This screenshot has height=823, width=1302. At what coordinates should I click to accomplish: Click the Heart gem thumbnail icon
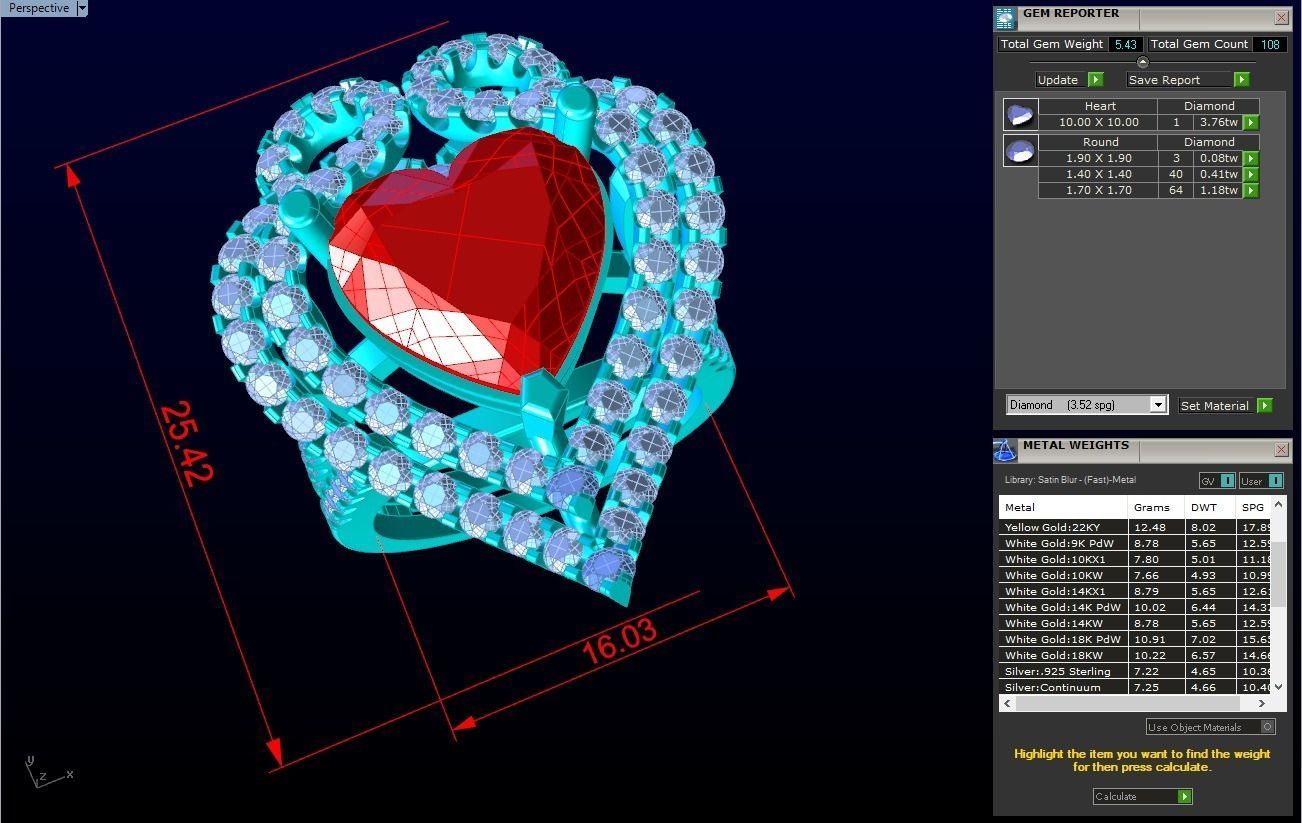coord(1020,114)
